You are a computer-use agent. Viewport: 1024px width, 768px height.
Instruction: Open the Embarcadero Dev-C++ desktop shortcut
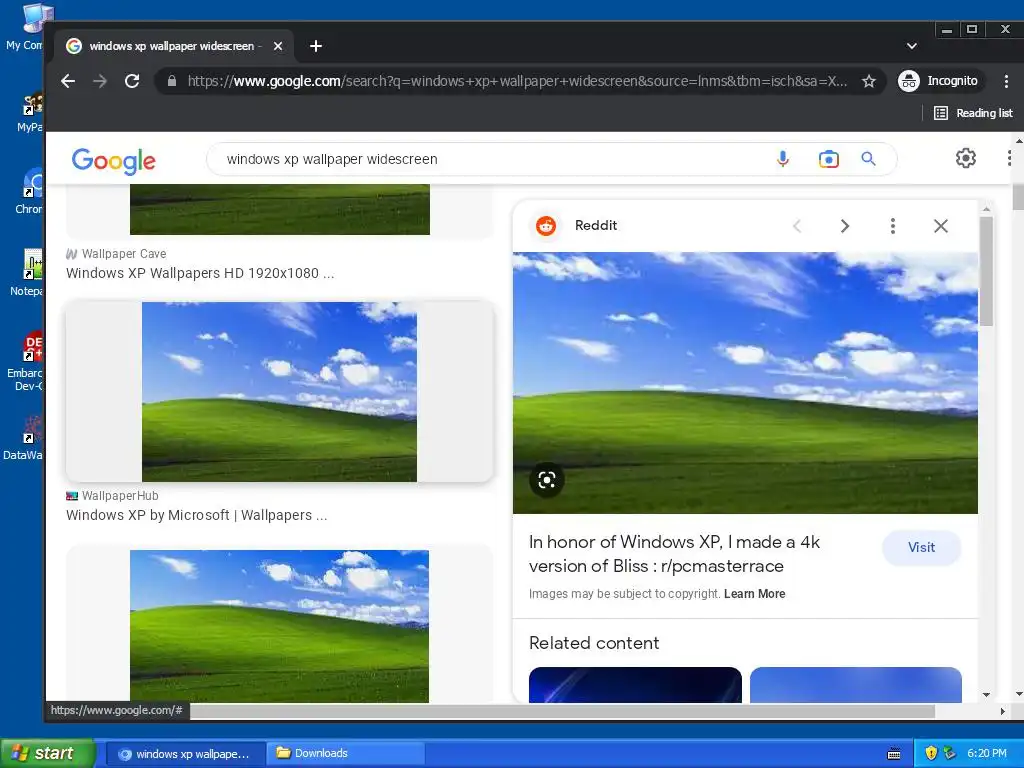24,362
